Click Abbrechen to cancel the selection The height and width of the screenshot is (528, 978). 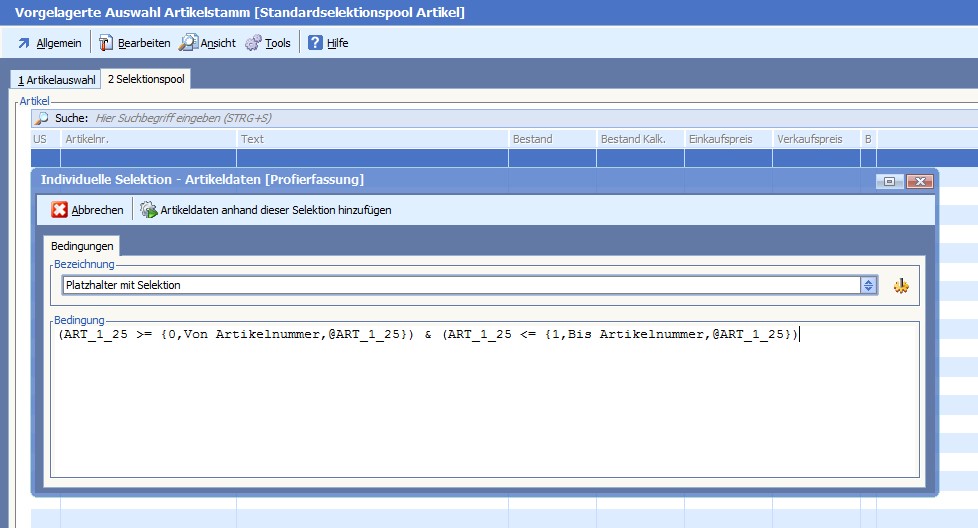(88, 210)
